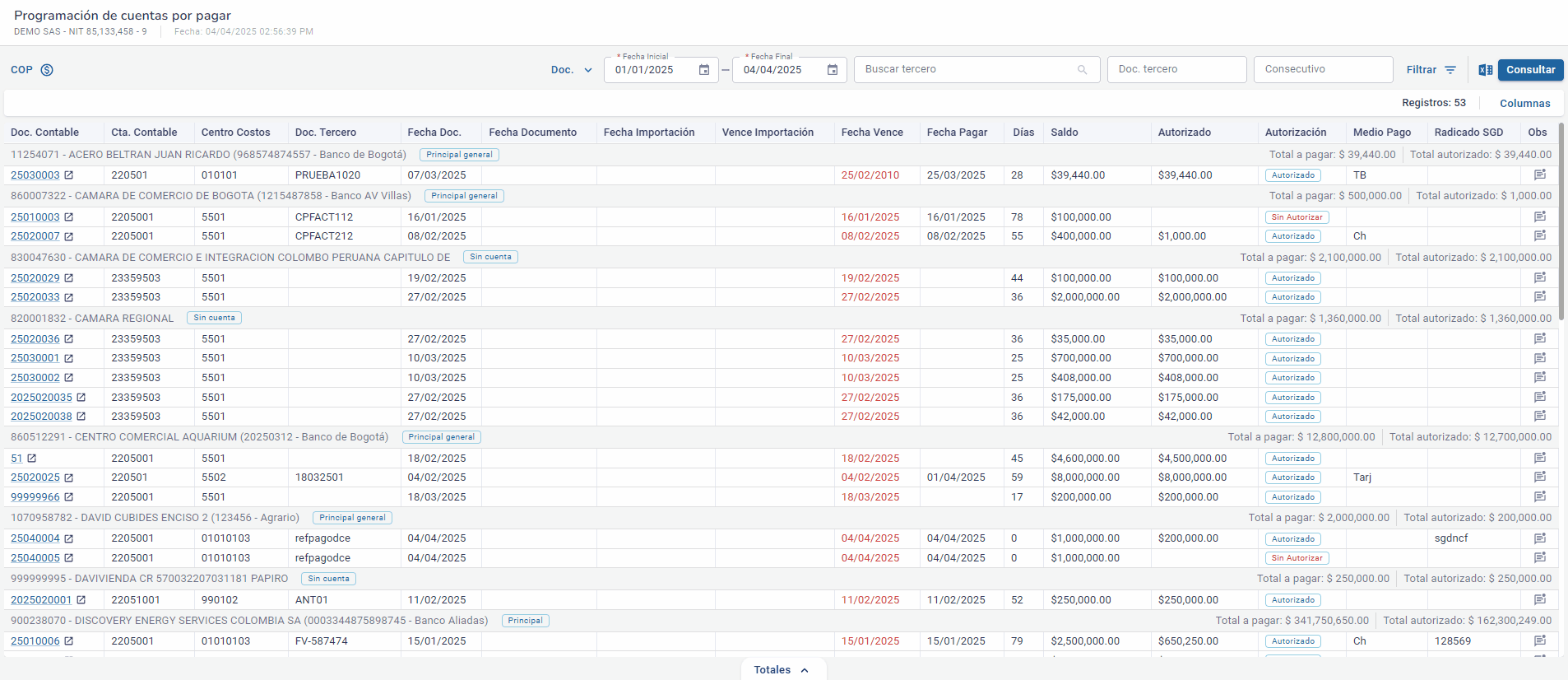Toggle Autorizado badge for document 25040004
The image size is (1568, 680).
[1293, 539]
